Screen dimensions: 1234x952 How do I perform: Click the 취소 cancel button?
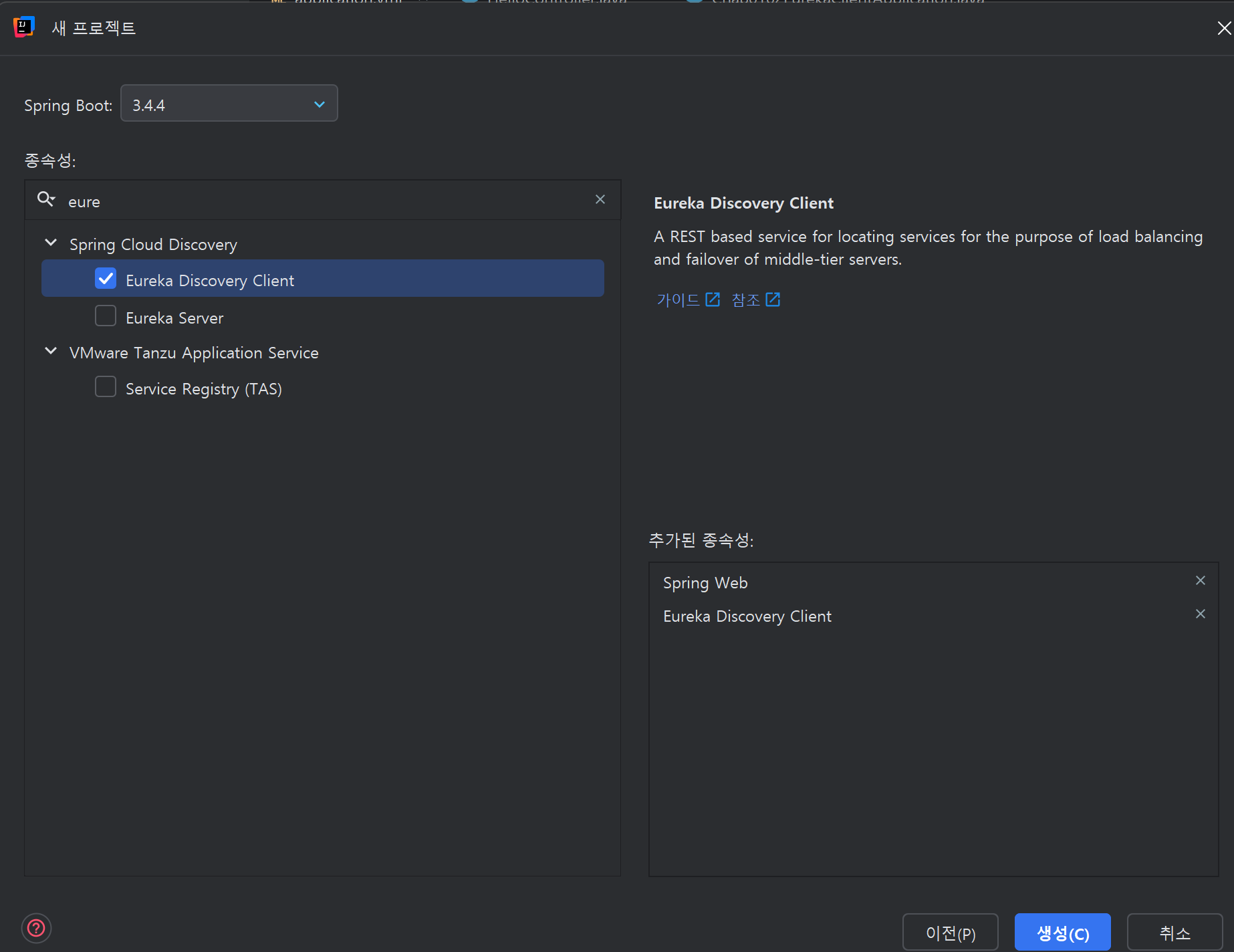click(1175, 933)
